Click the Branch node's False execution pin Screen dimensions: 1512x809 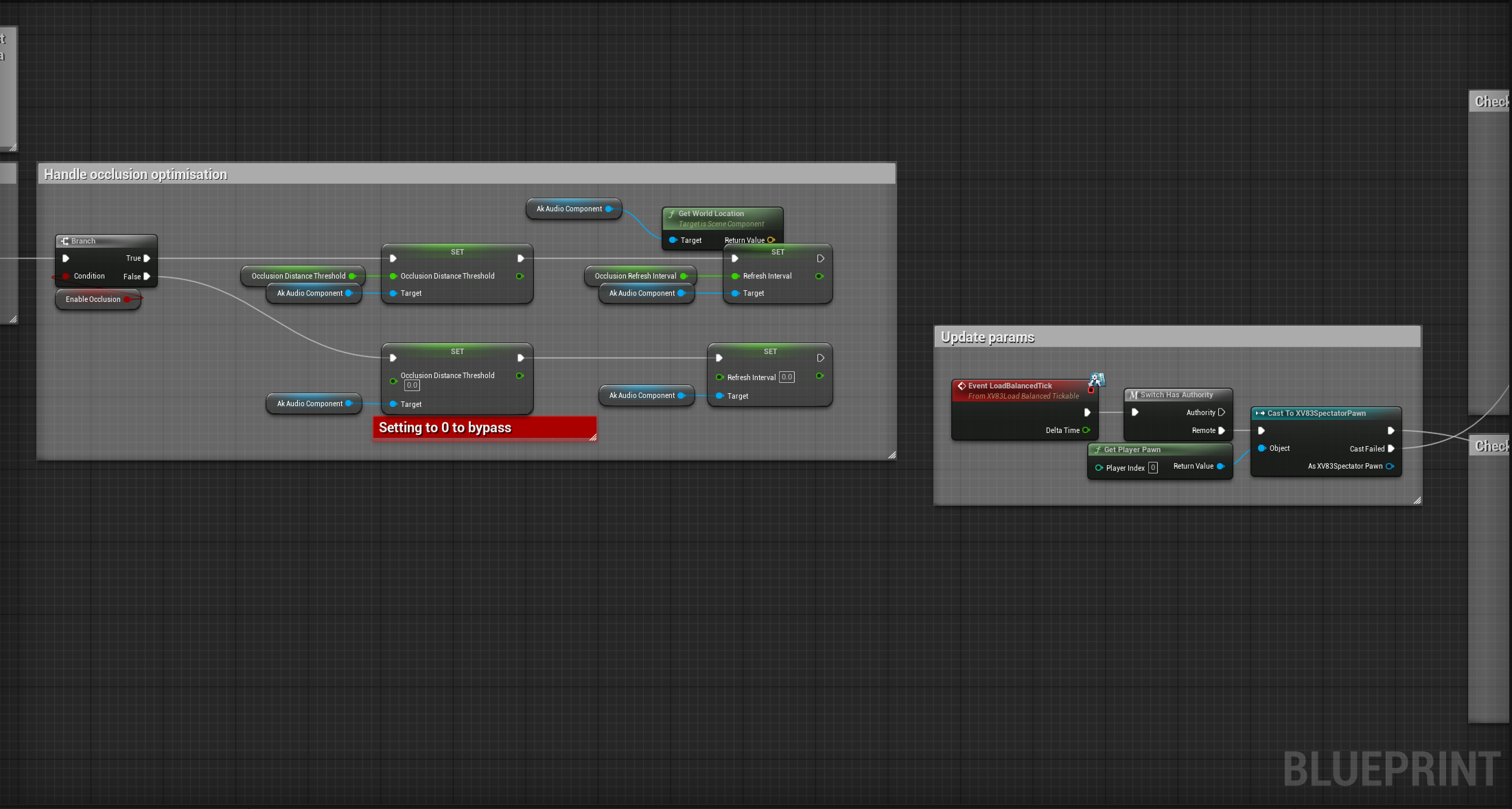pyautogui.click(x=146, y=277)
